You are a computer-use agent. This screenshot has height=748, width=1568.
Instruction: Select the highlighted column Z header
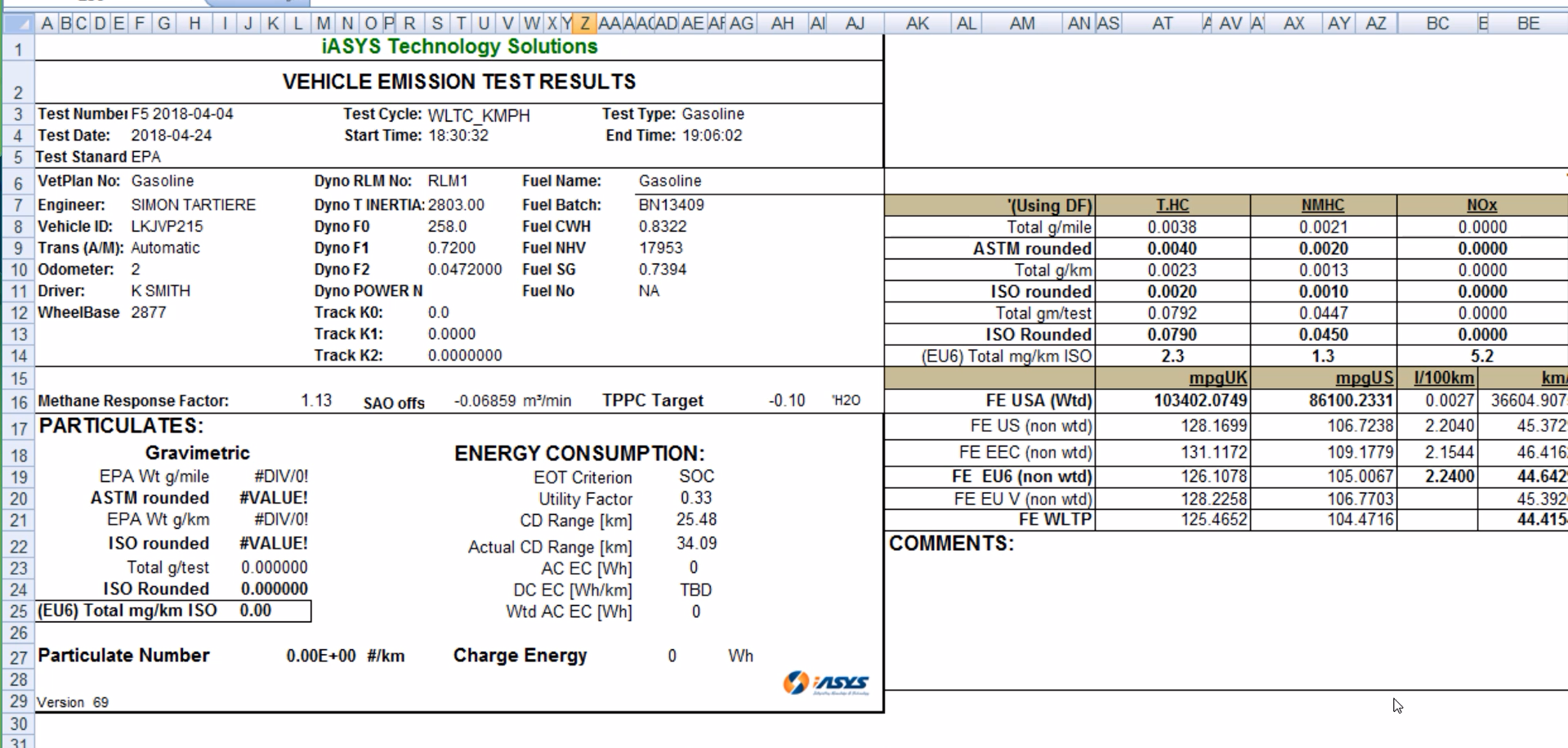[x=584, y=24]
